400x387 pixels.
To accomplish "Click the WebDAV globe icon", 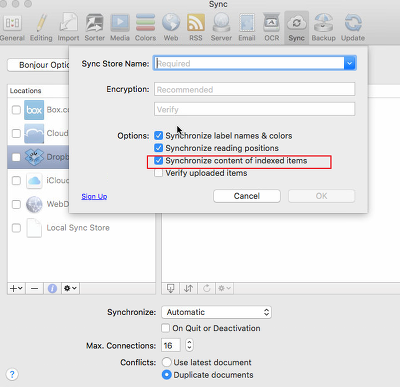I will click(x=34, y=204).
